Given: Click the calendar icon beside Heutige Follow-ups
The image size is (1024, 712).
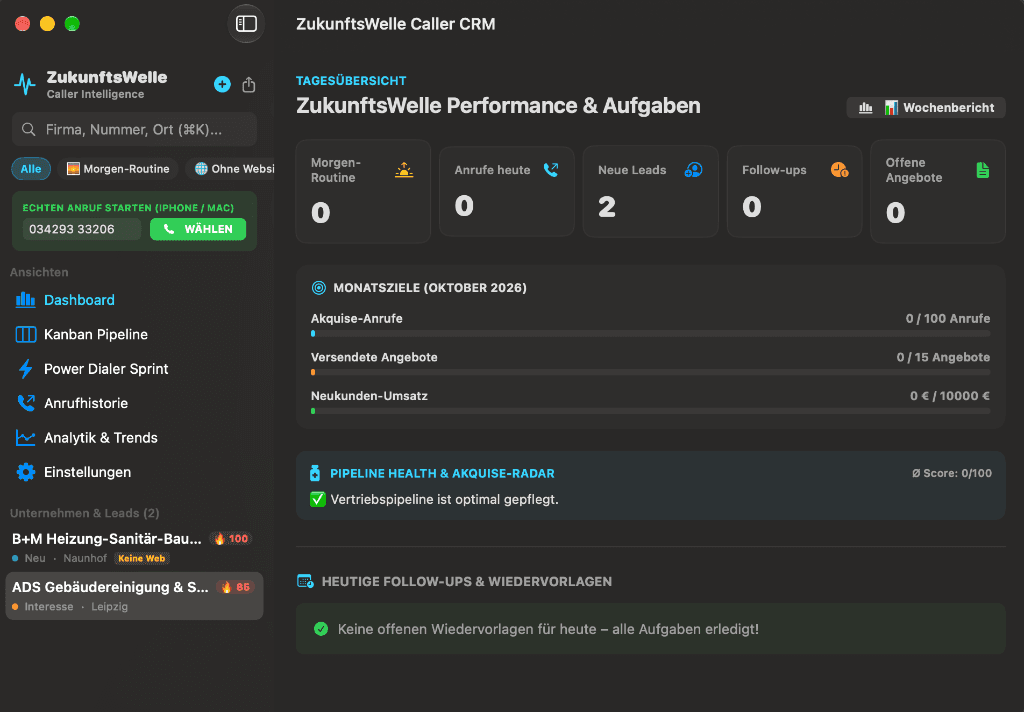Looking at the screenshot, I should pos(305,581).
